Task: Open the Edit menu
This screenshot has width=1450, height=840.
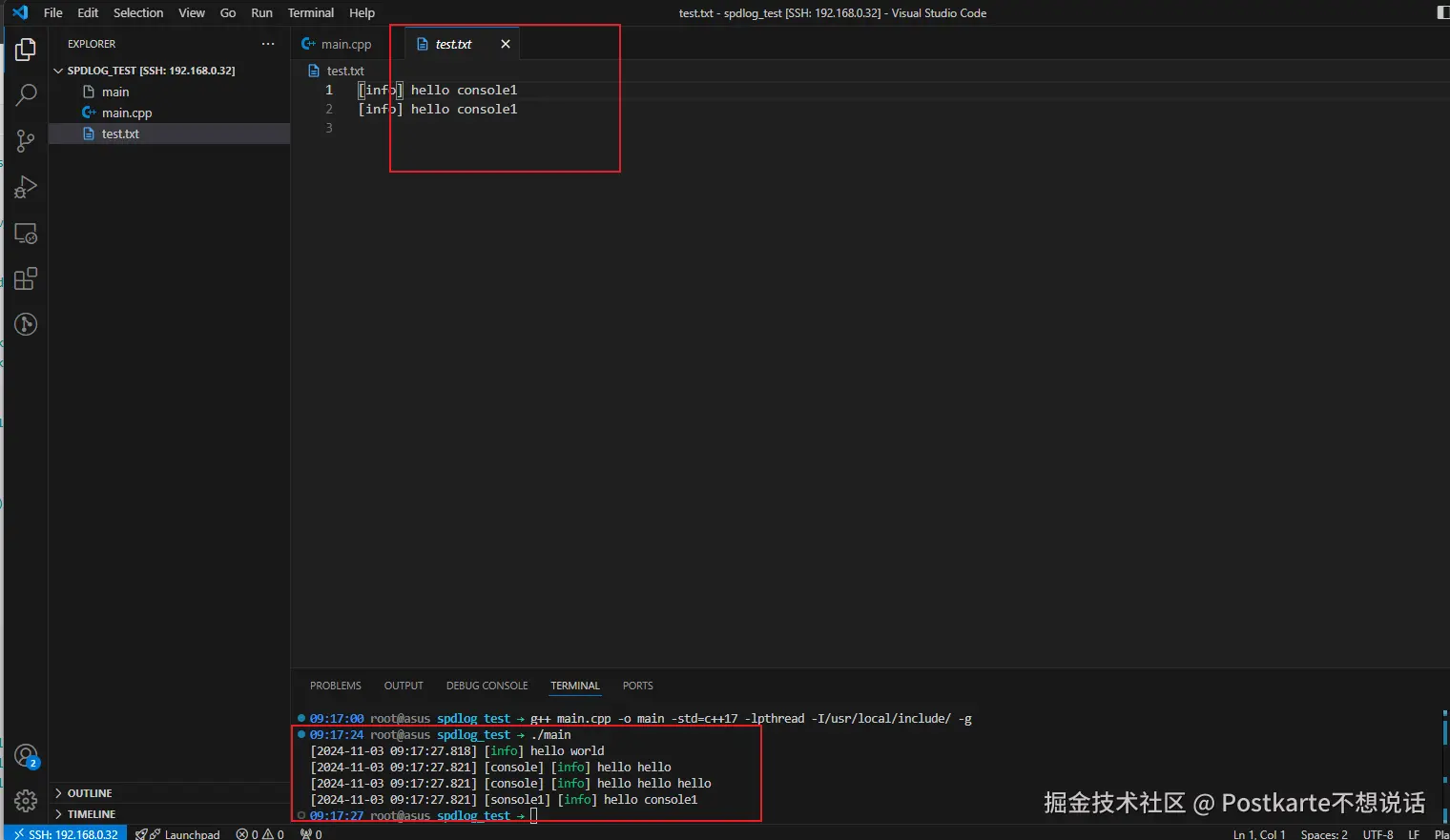Action: [x=88, y=12]
